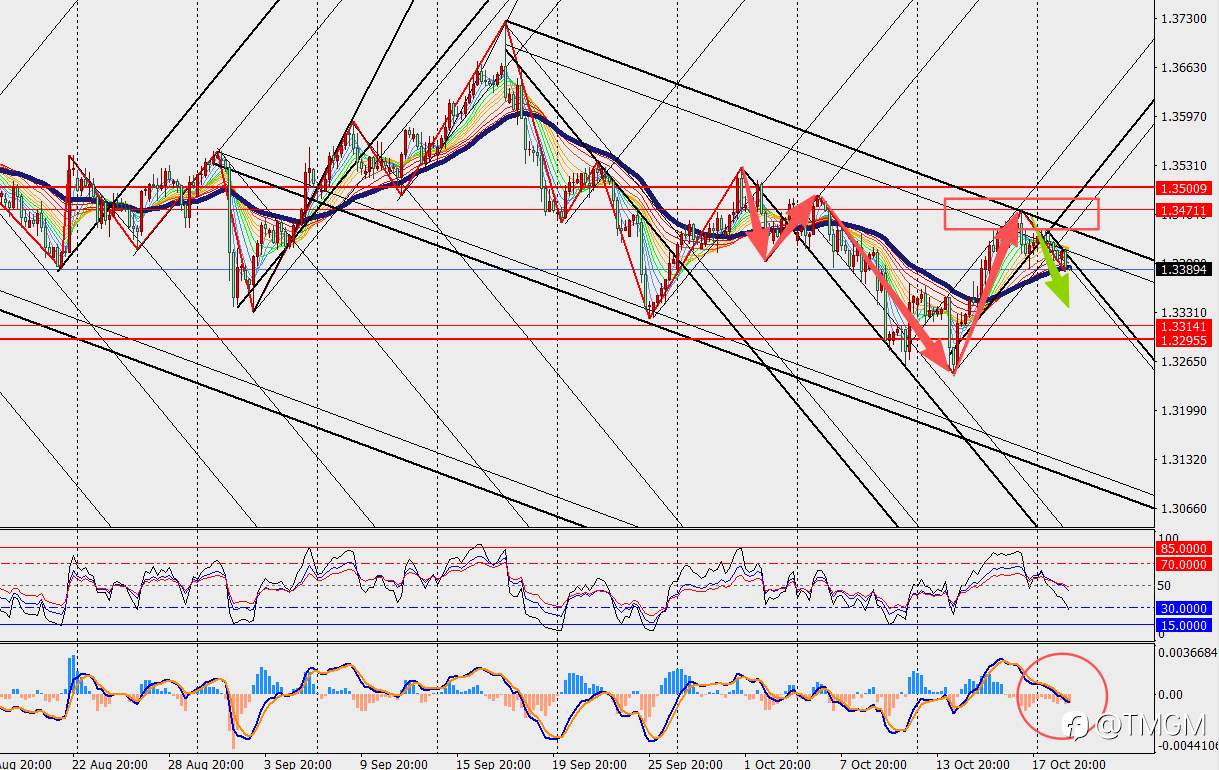The image size is (1219, 770).
Task: Click the 0.0036684 MACD scale value
Action: click(1187, 652)
